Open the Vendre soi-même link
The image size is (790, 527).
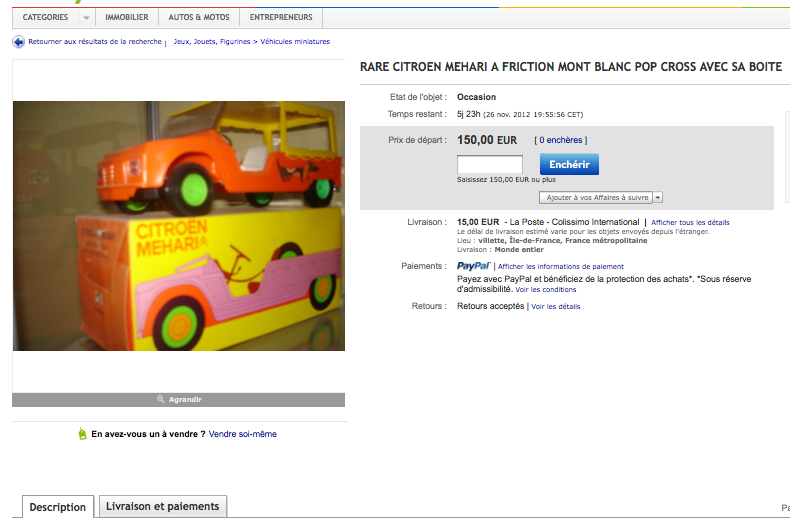(x=243, y=434)
